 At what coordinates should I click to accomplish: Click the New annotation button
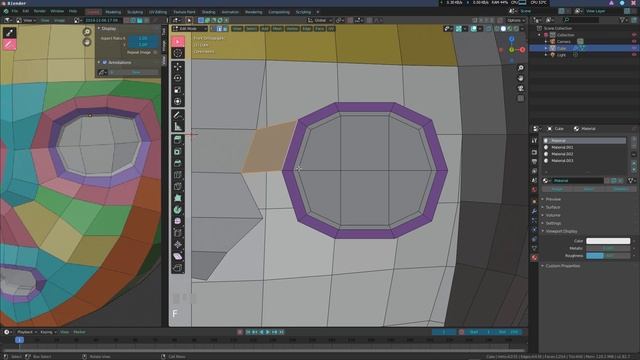click(x=136, y=72)
